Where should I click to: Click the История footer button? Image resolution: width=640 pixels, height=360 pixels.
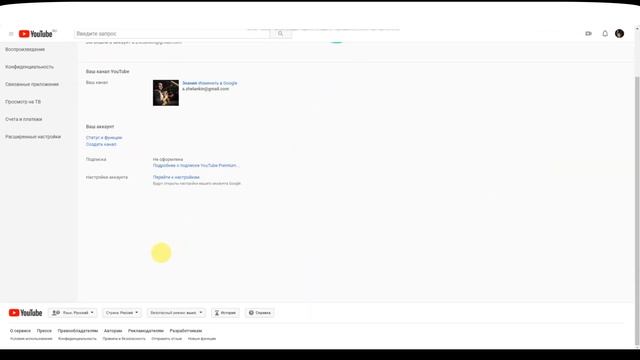tap(225, 313)
